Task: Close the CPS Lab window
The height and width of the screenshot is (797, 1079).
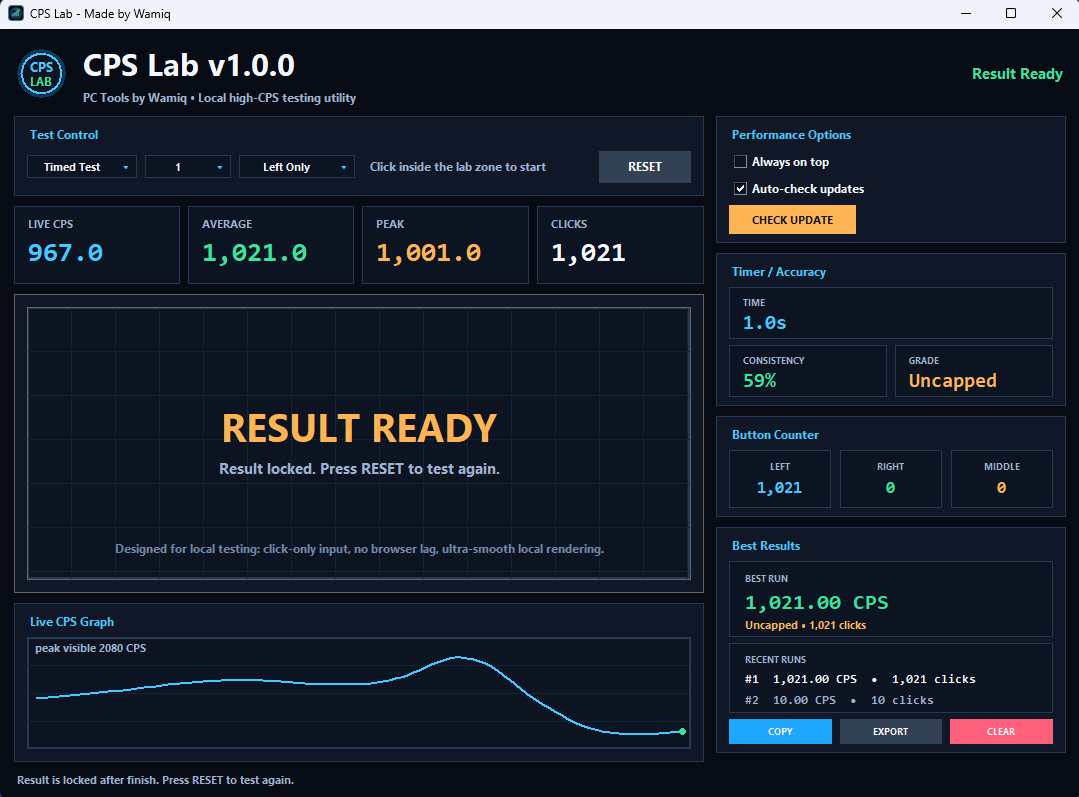Action: (x=1057, y=14)
